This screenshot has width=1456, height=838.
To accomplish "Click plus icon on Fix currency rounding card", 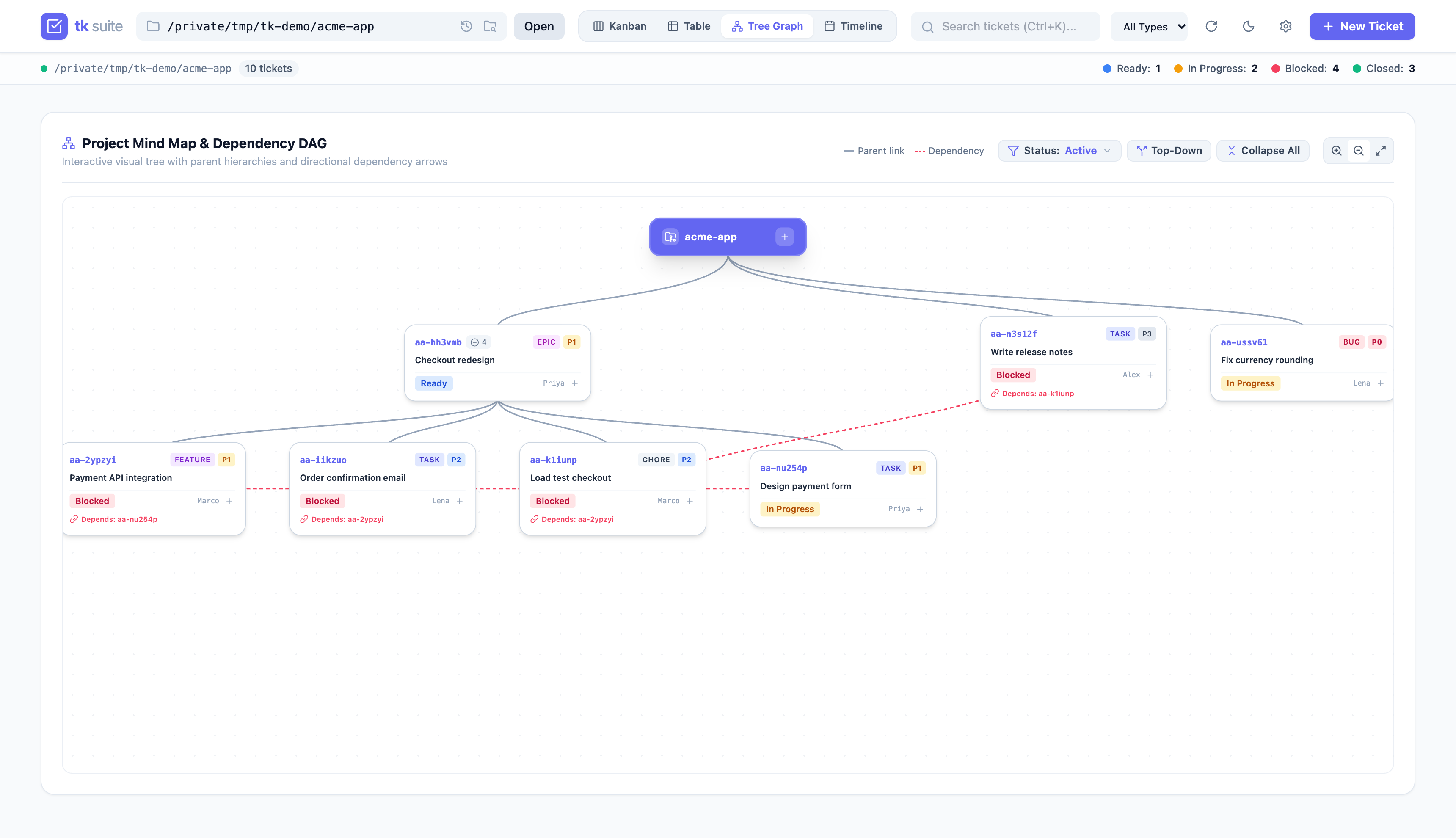I will click(x=1380, y=383).
